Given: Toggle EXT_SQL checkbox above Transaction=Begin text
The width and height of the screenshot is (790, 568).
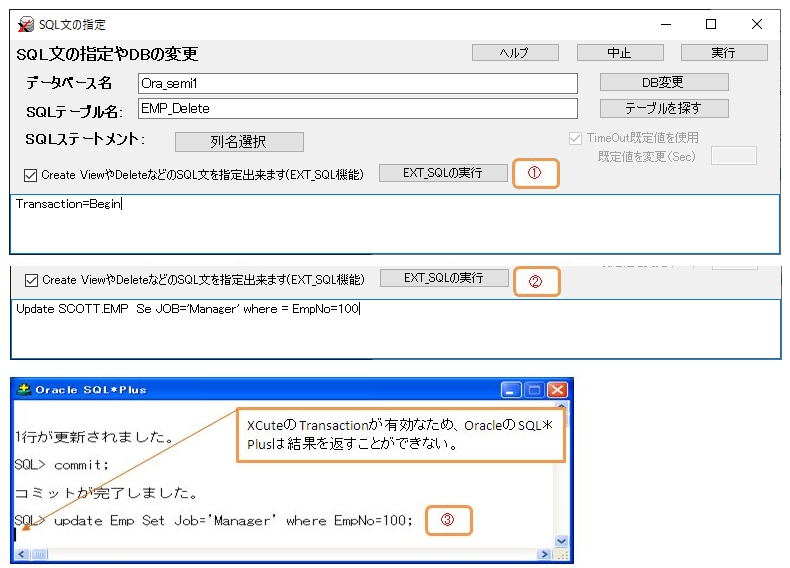Looking at the screenshot, I should click(x=30, y=175).
